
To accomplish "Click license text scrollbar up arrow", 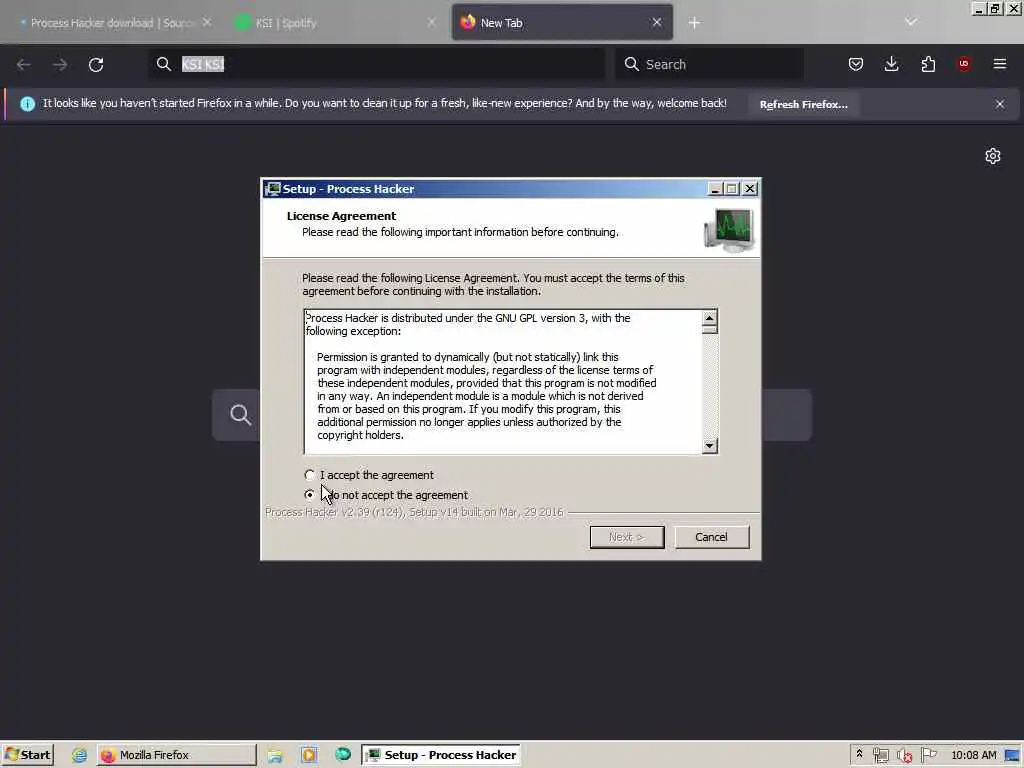I will [709, 317].
